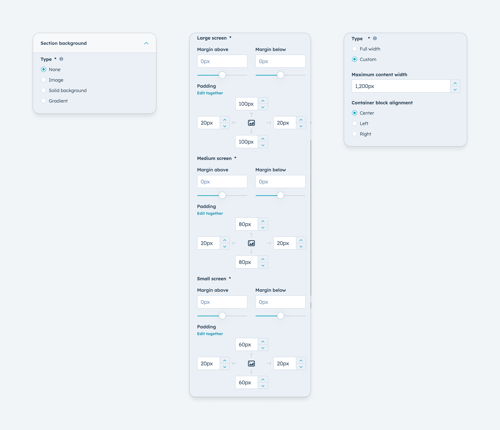Click the info icon beside container Type label

(x=375, y=38)
